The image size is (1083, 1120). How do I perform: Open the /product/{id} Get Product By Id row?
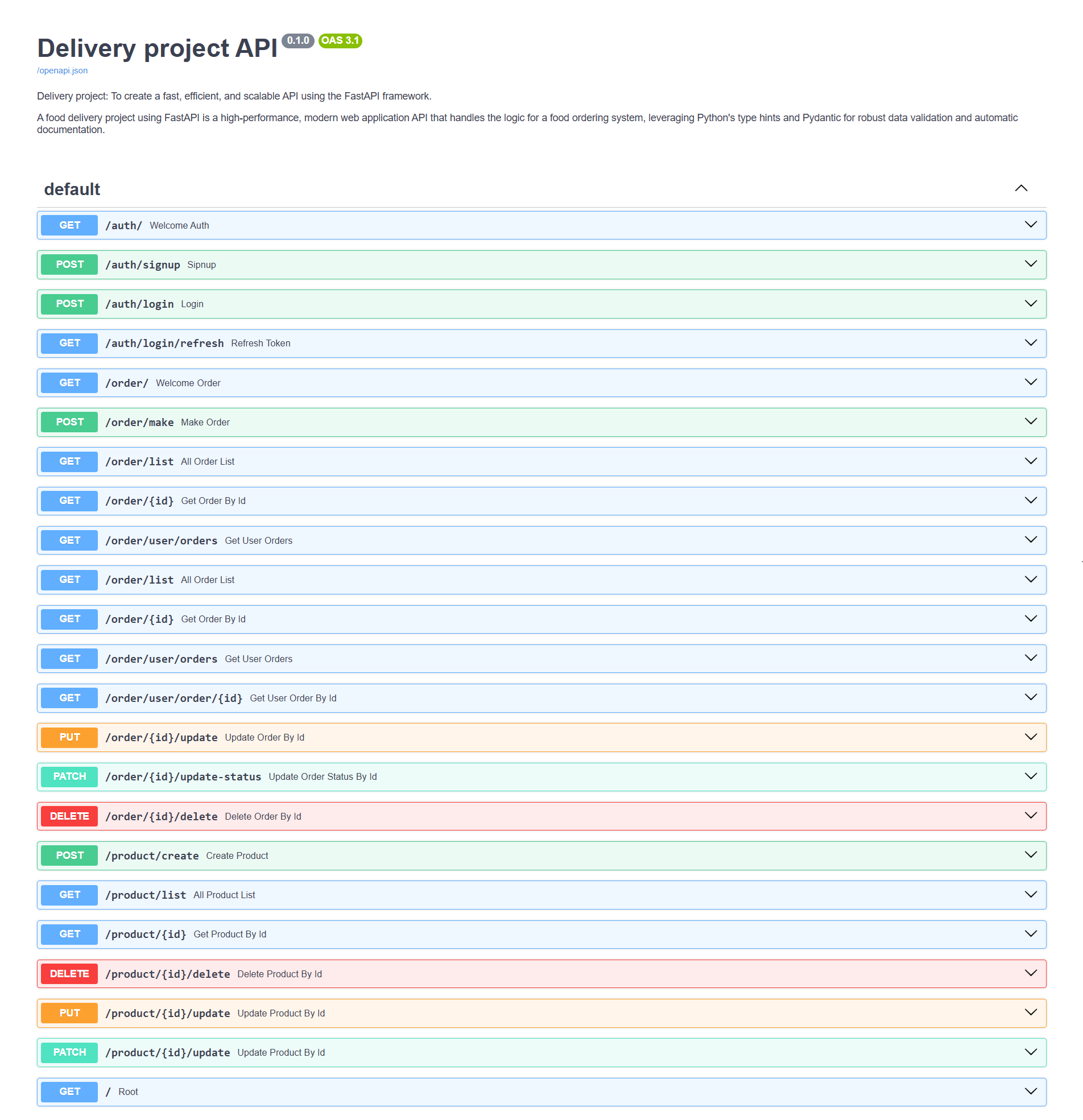point(514,934)
